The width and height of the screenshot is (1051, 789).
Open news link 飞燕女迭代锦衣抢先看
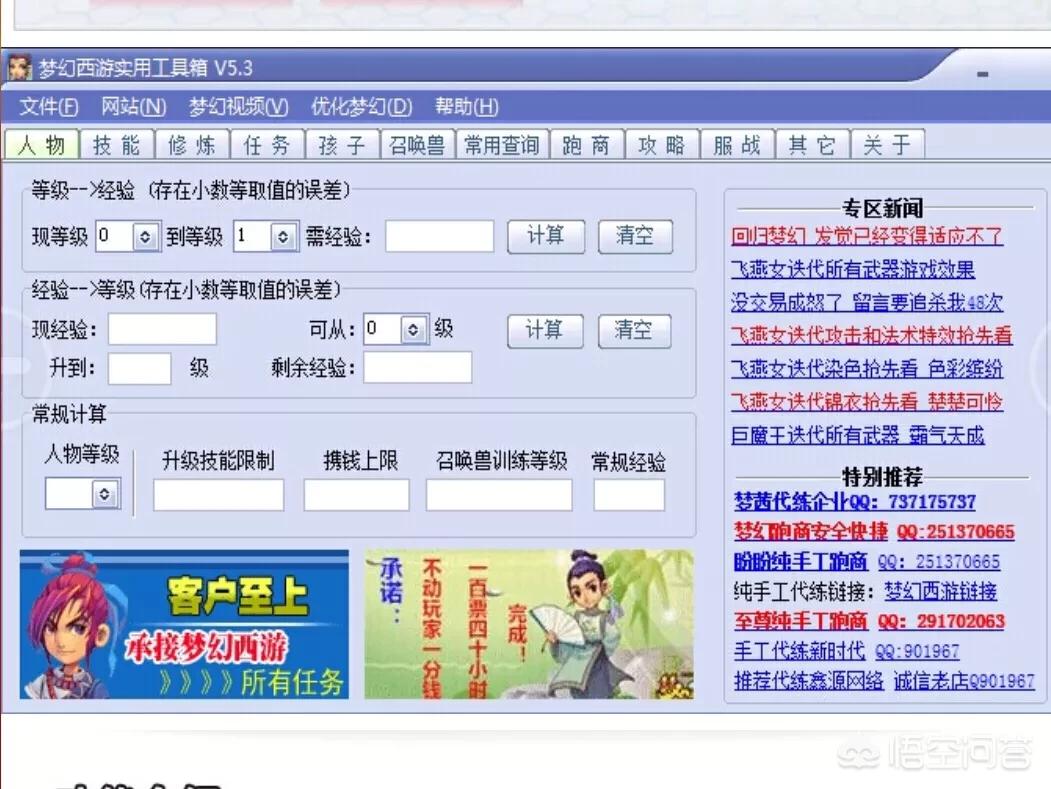pyautogui.click(x=867, y=402)
